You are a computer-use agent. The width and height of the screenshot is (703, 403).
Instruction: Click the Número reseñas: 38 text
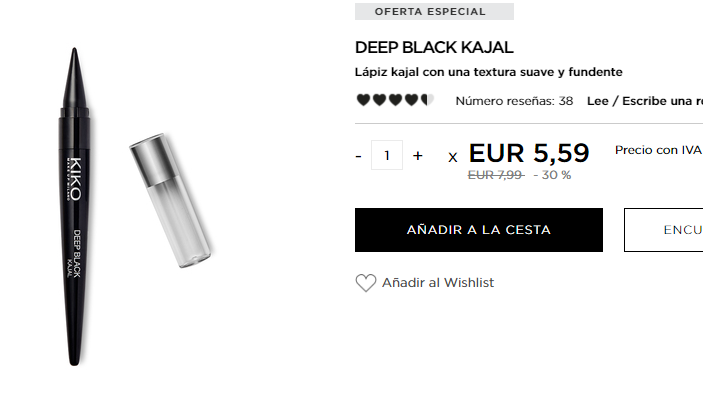pyautogui.click(x=514, y=101)
